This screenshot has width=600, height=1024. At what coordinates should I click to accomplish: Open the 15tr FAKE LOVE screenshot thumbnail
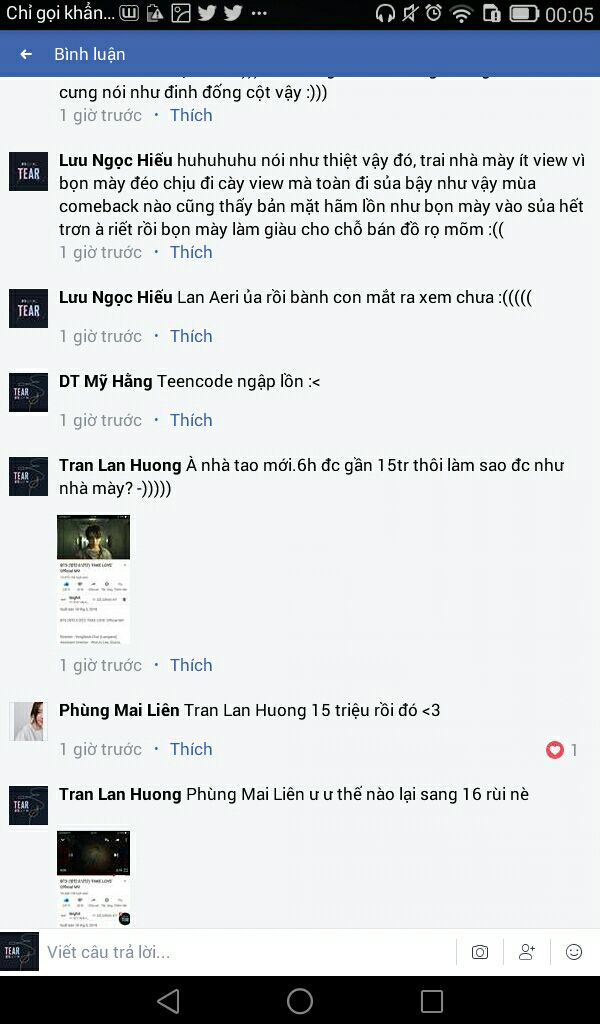93,579
